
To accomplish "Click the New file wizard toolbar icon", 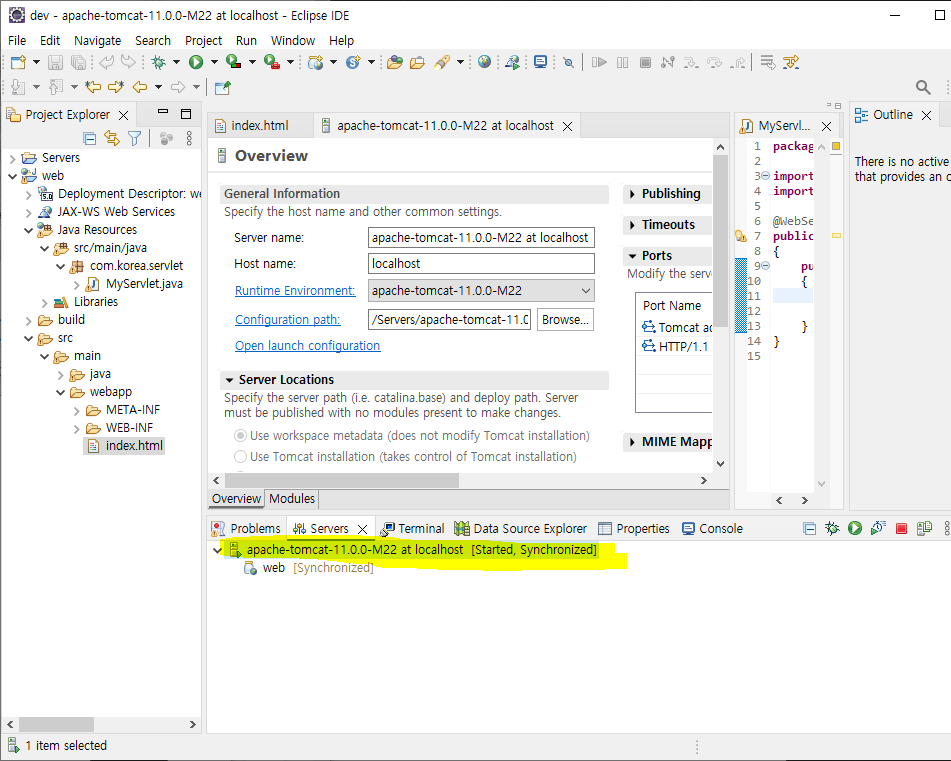I will (x=19, y=62).
